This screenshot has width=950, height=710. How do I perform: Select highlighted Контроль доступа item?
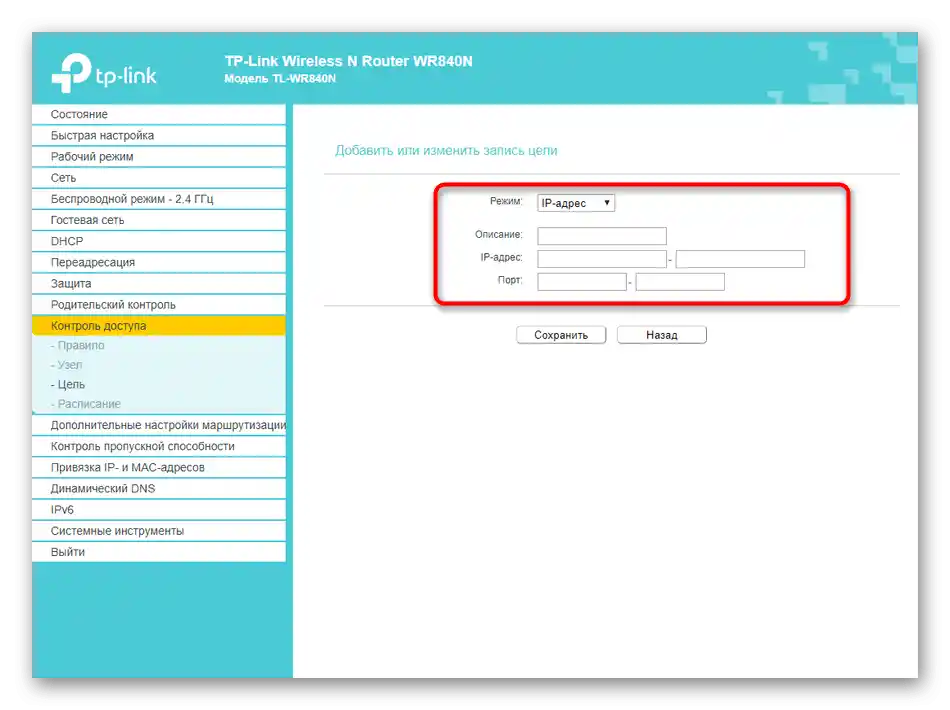[159, 326]
